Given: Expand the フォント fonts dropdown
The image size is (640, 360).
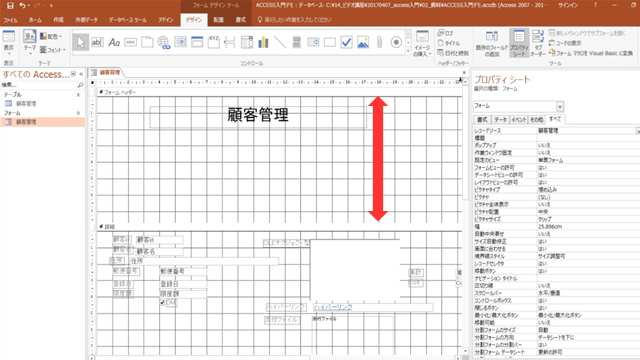Looking at the screenshot, I should [x=53, y=50].
